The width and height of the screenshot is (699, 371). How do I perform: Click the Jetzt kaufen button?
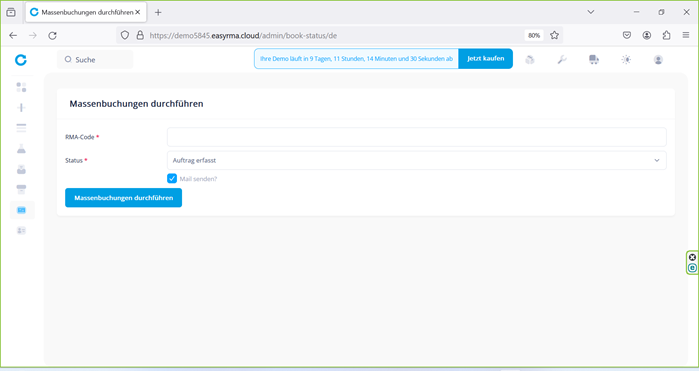(x=485, y=58)
